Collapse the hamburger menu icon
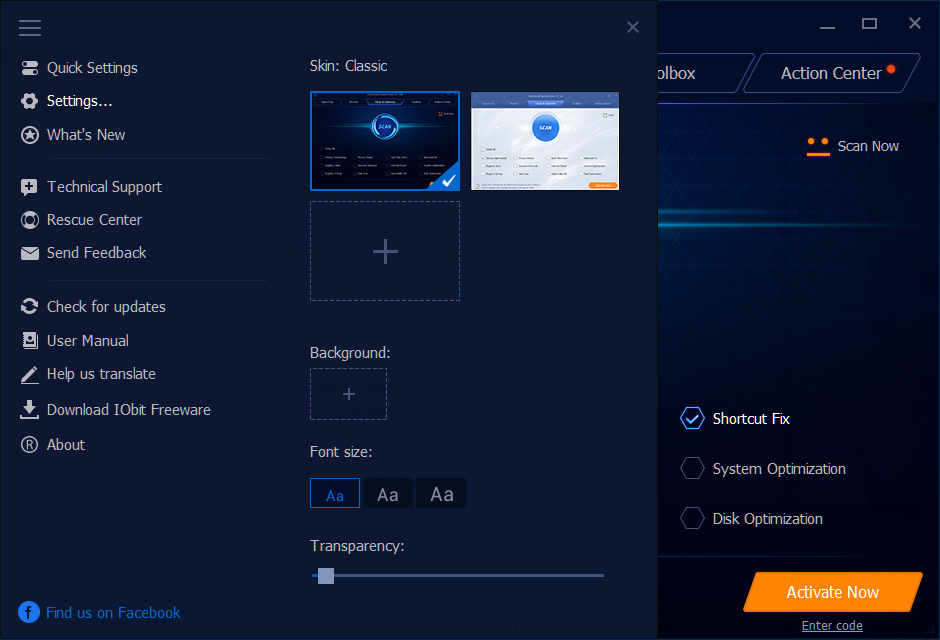The width and height of the screenshot is (940, 640). coord(30,28)
